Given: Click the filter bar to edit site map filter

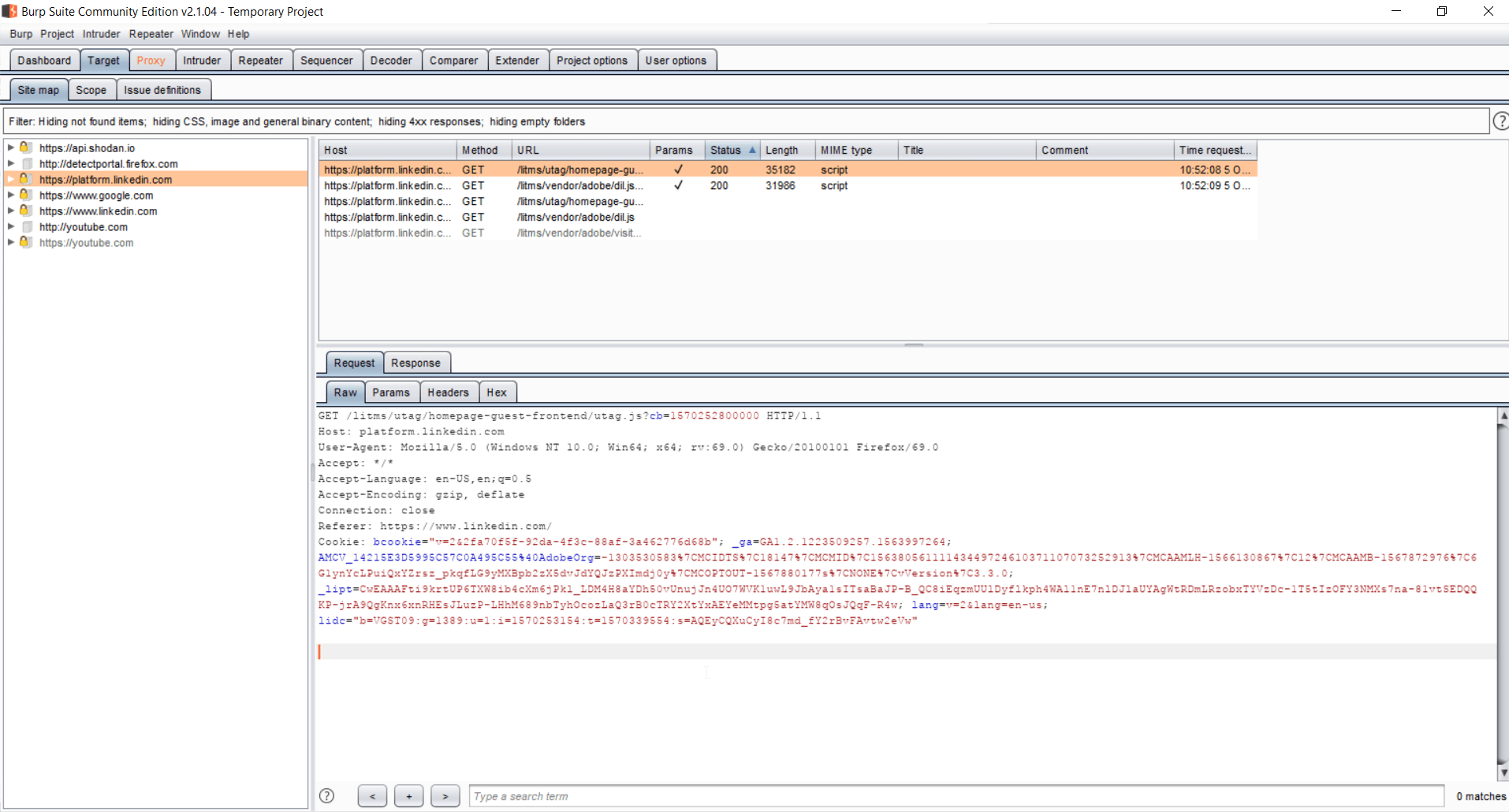Looking at the screenshot, I should tap(746, 121).
